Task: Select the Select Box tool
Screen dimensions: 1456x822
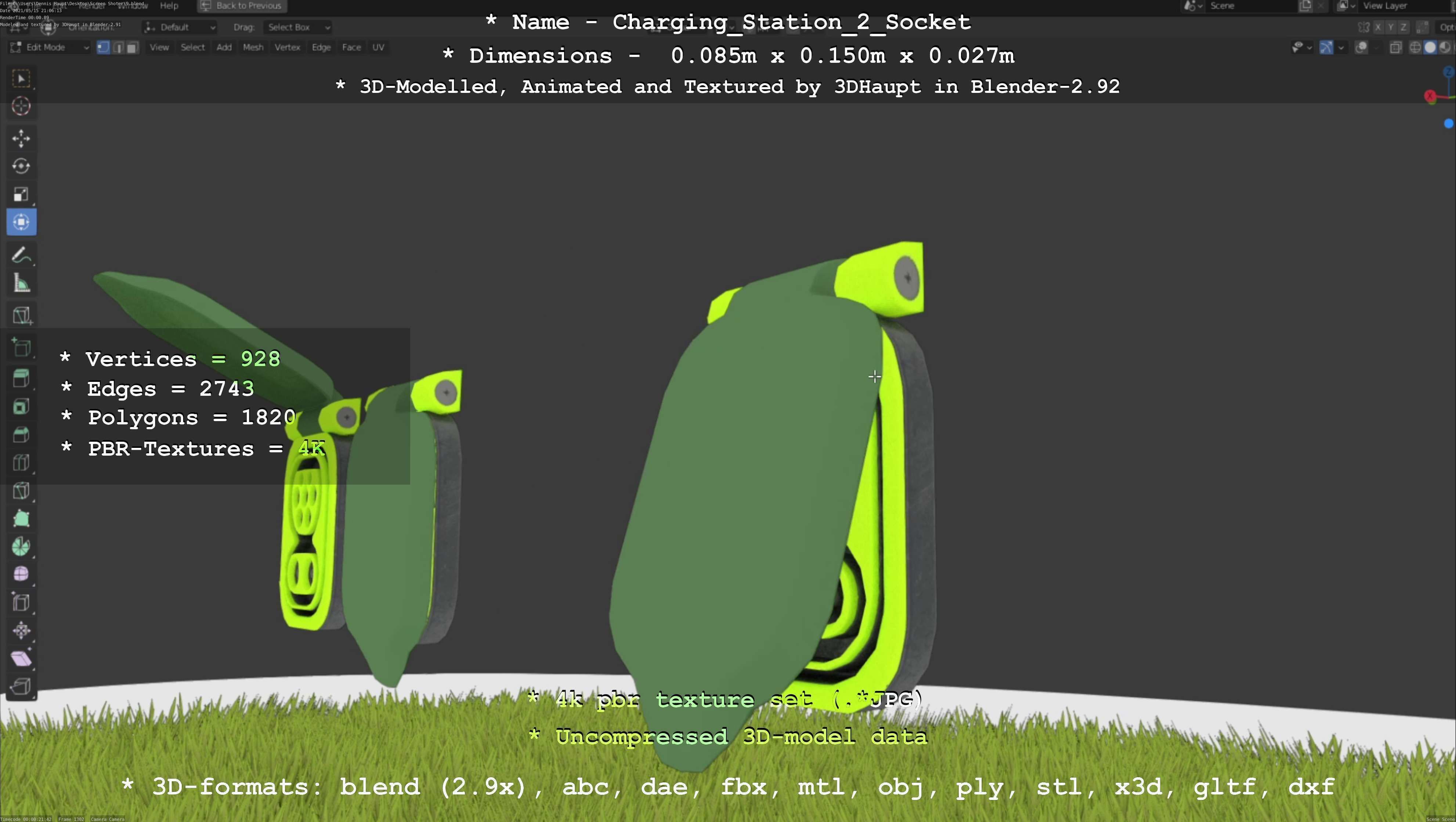Action: pyautogui.click(x=21, y=78)
